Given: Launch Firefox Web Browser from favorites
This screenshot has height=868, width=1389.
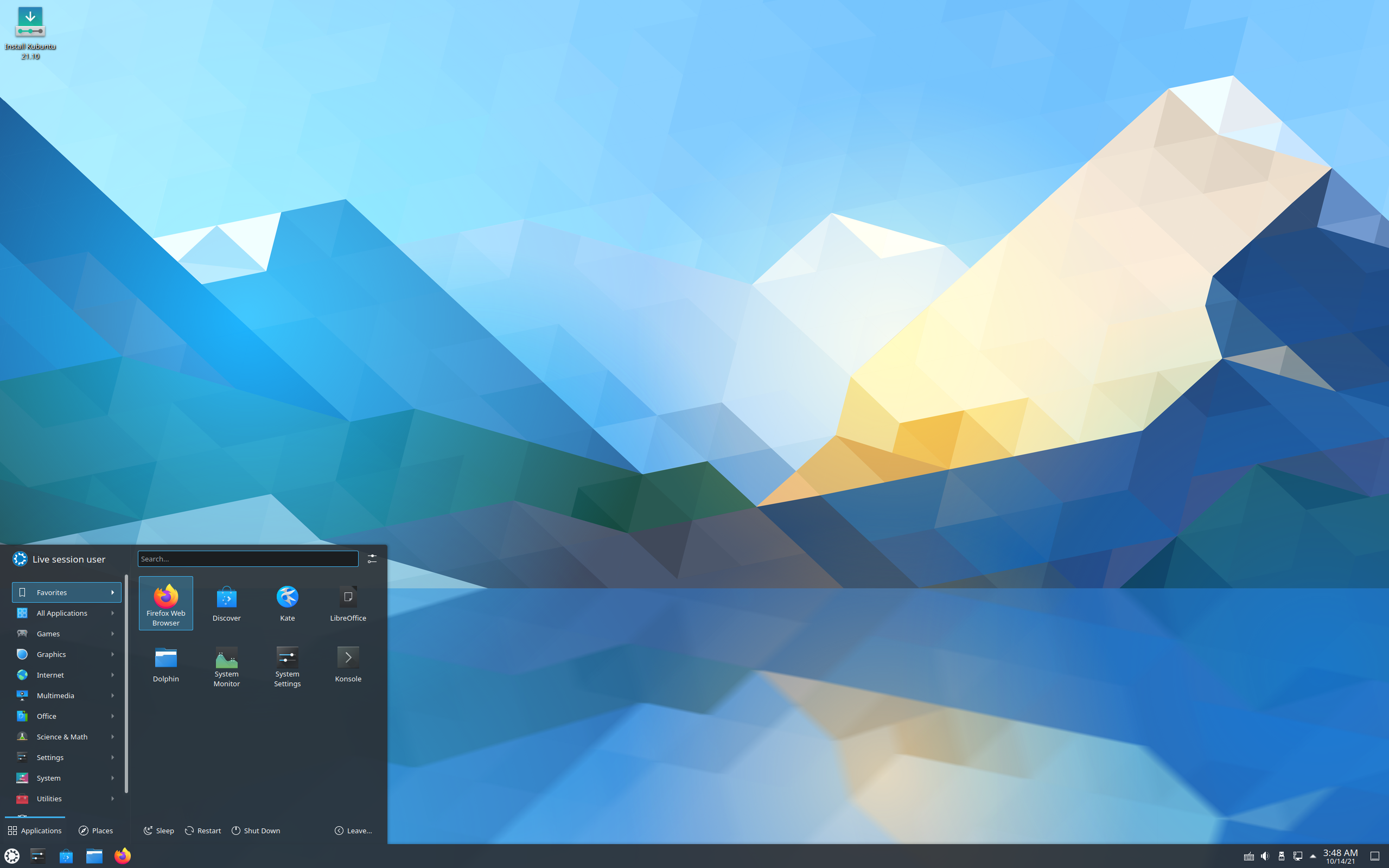Looking at the screenshot, I should (x=166, y=603).
